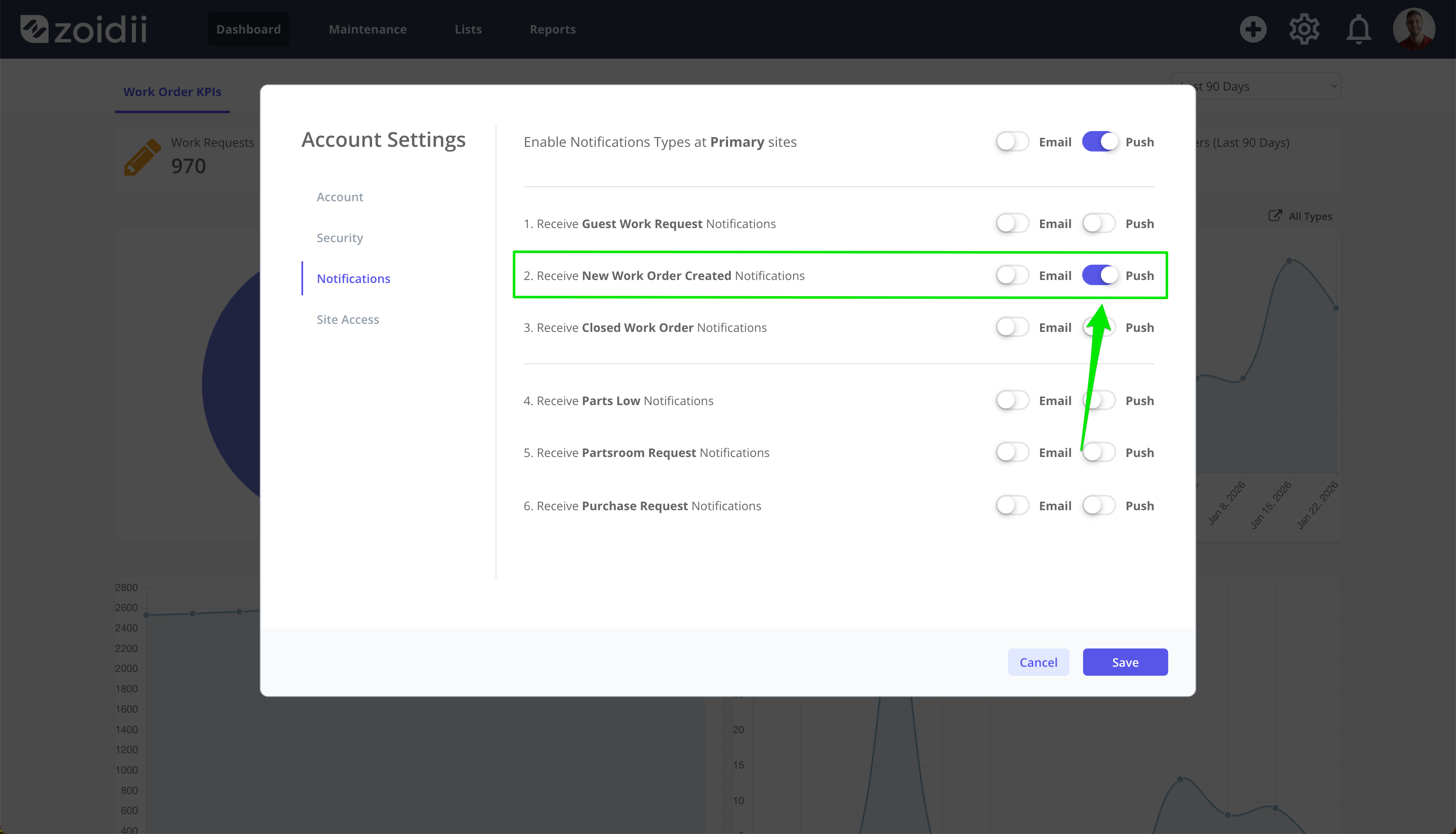Turn off Push for Primary sites

click(1100, 141)
